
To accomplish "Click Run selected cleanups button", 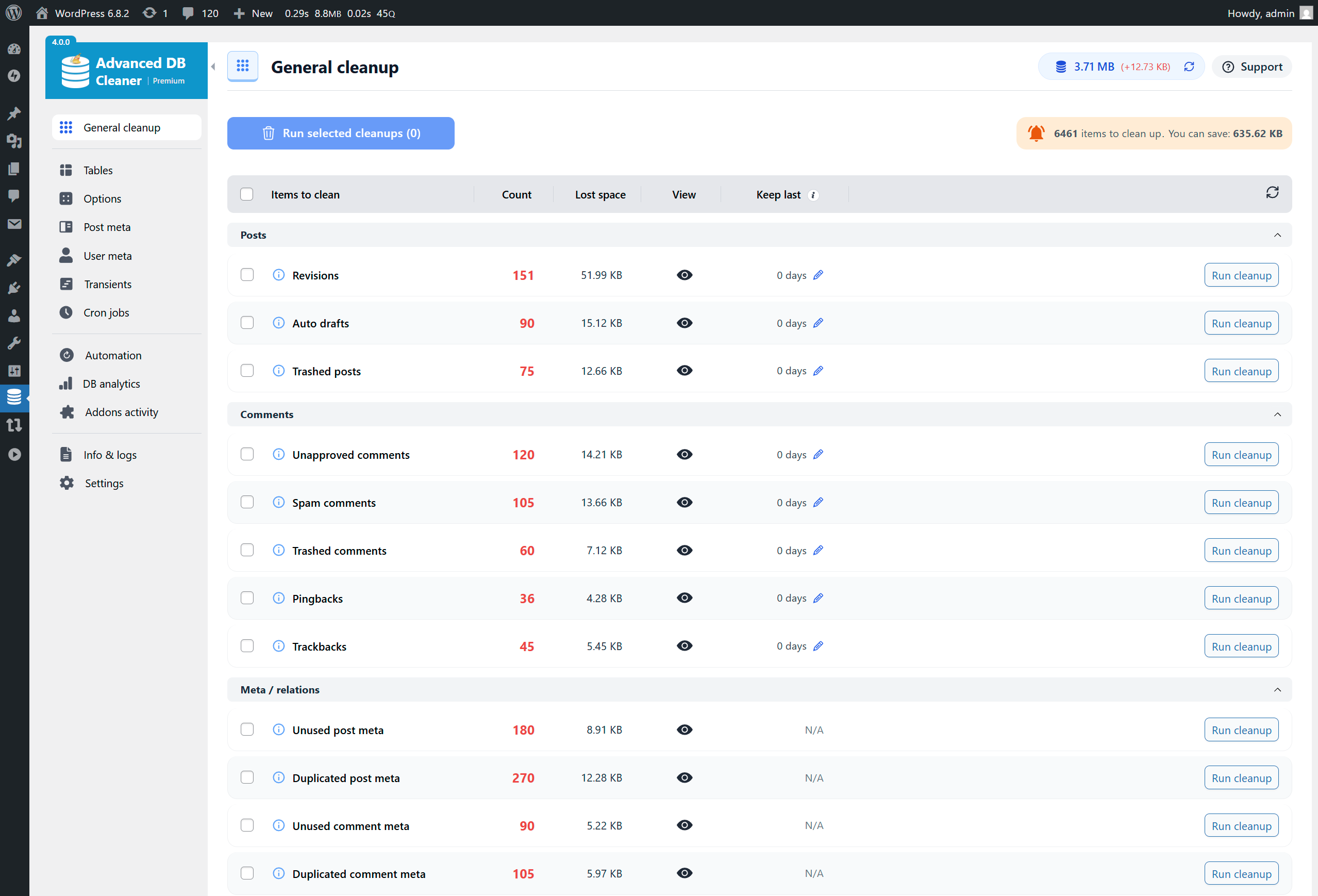I will 340,133.
